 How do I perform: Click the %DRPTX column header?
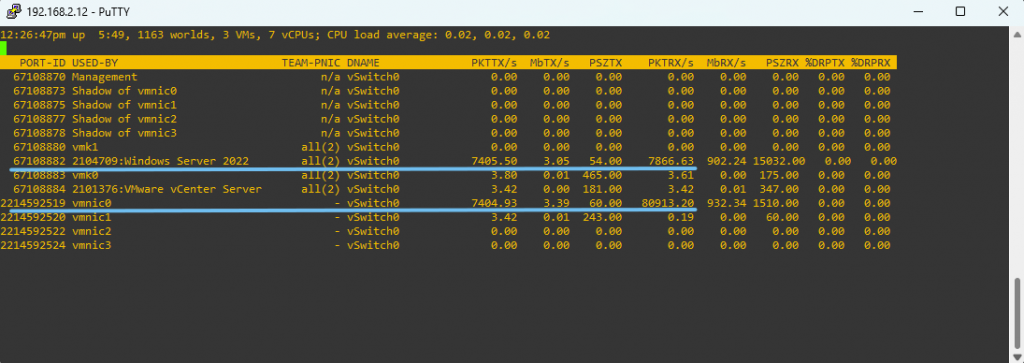[825, 63]
